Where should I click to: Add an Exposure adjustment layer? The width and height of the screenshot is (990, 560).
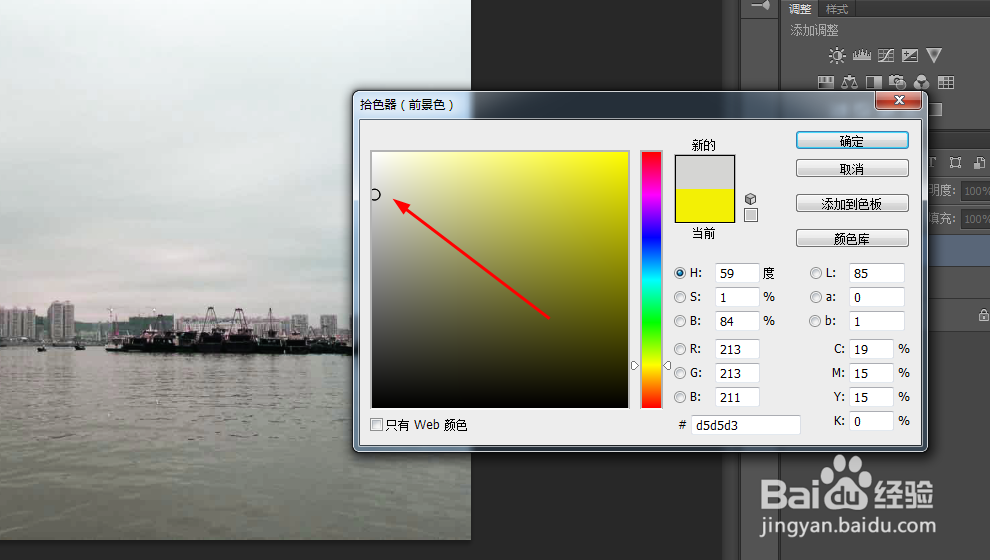[x=910, y=56]
